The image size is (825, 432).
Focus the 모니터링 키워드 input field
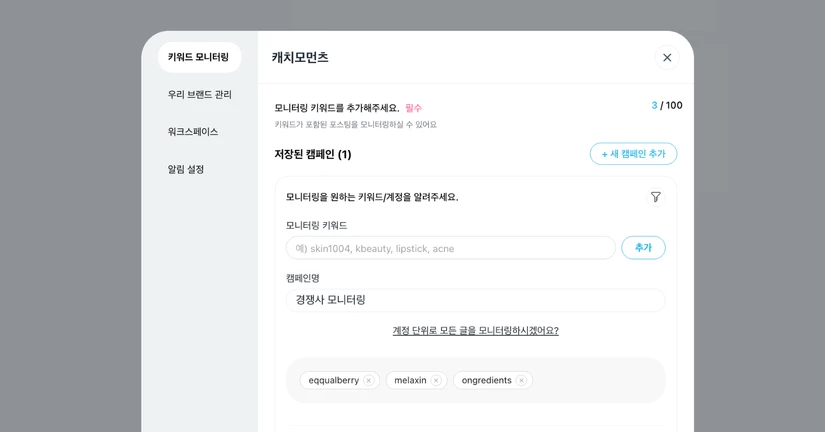[x=450, y=248]
